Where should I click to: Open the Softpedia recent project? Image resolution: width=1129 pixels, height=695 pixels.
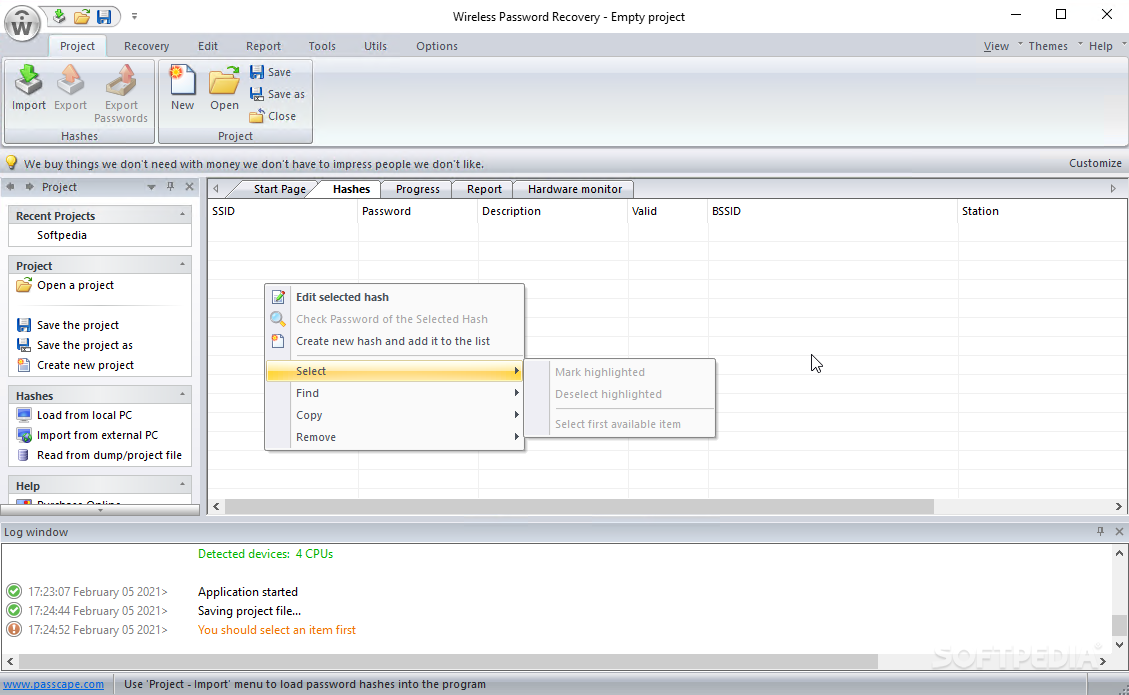[62, 236]
